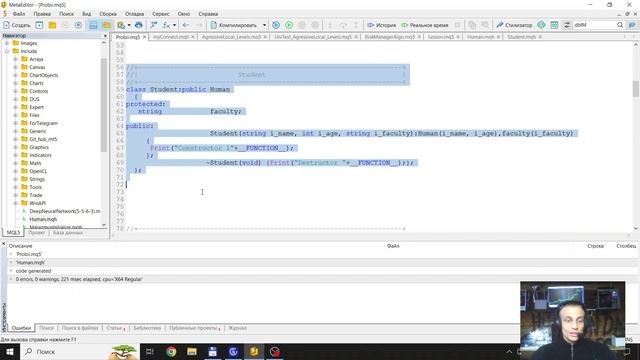Open Chrome from the taskbar
This screenshot has width=640, height=360.
171,351
